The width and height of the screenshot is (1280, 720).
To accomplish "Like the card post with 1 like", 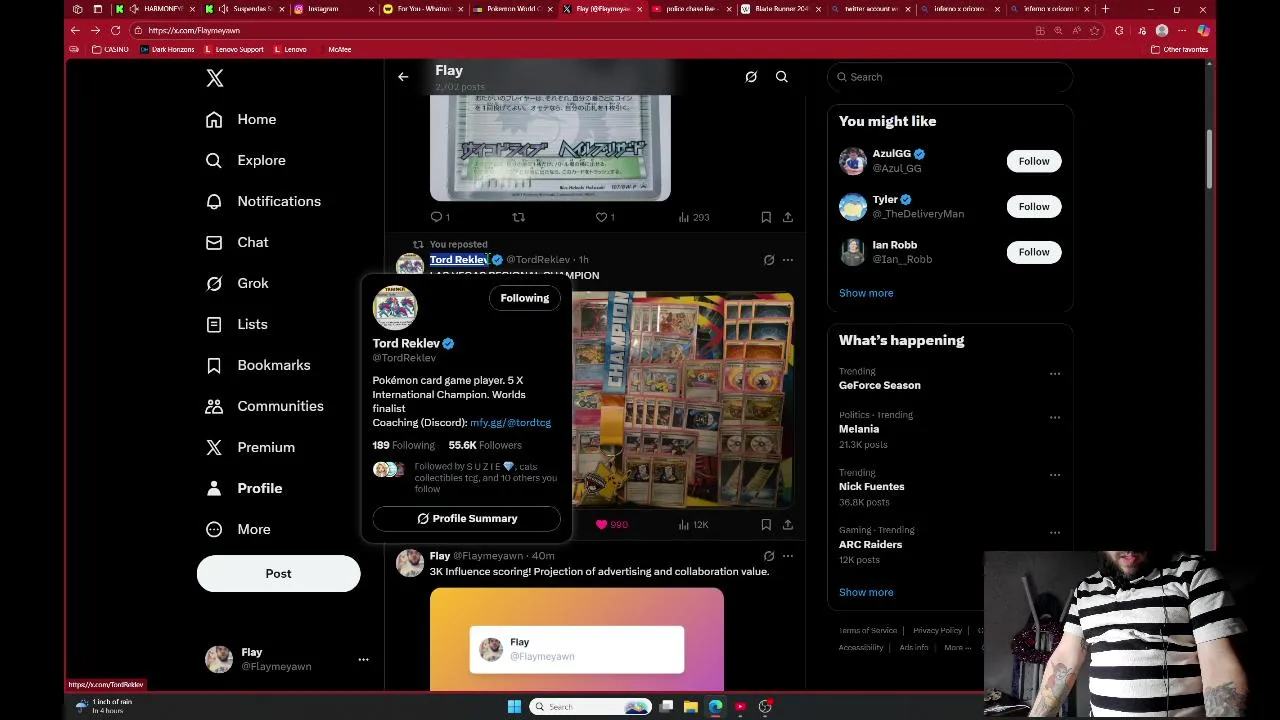I will [602, 217].
